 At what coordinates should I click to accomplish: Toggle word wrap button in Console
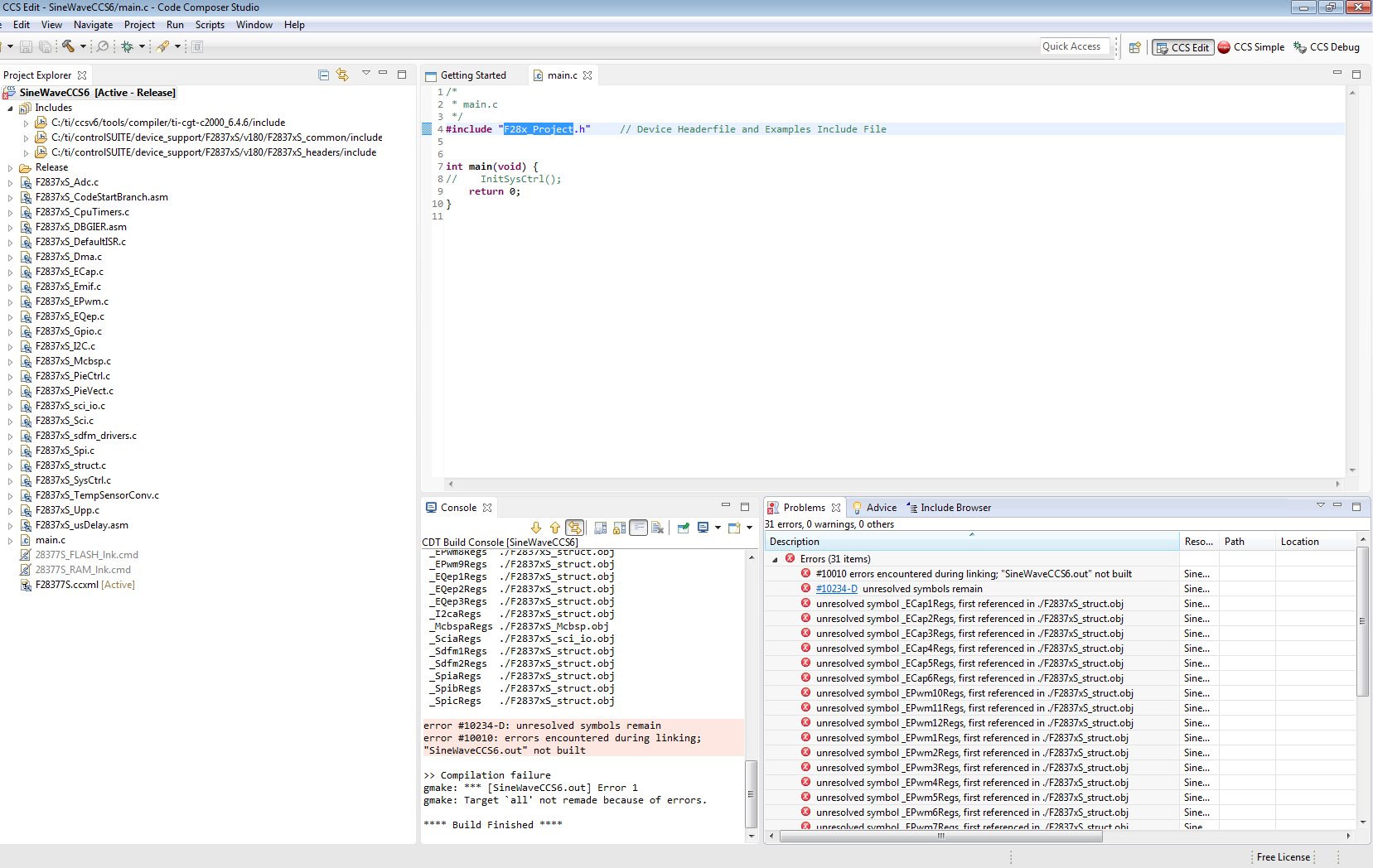tap(638, 528)
